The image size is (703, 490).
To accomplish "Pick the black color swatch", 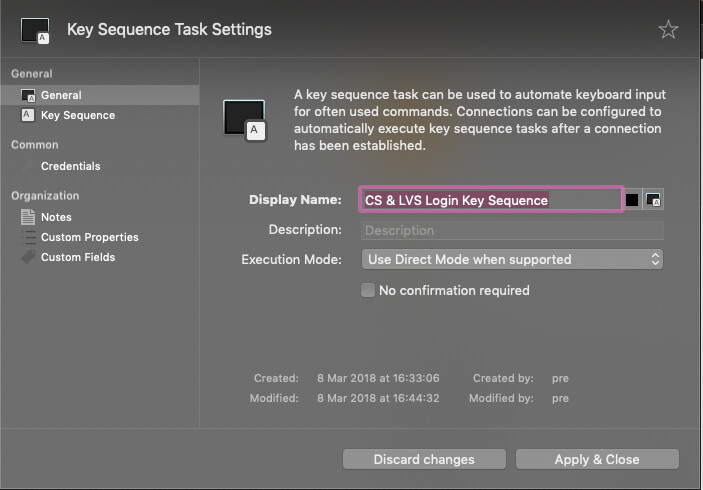I will coord(632,200).
